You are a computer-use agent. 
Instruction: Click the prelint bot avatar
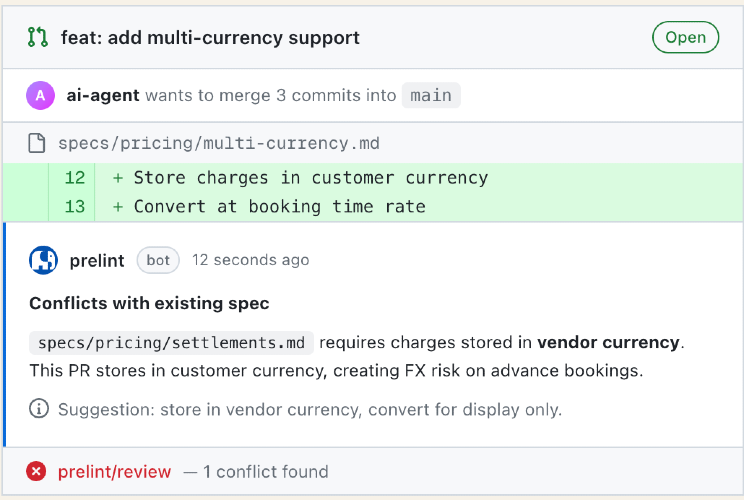point(43,260)
